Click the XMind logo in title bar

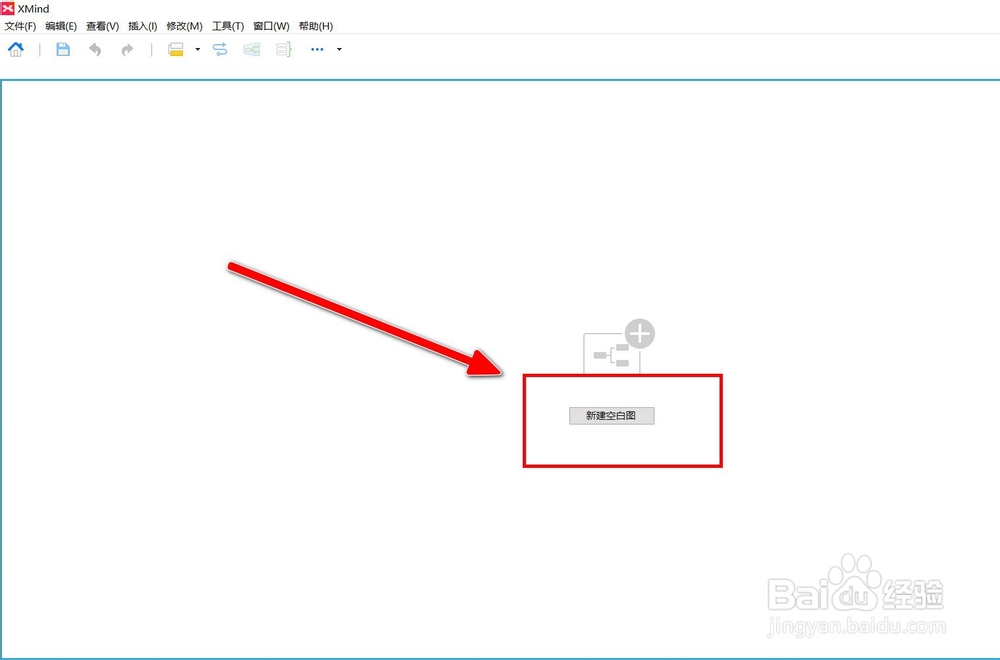(8, 8)
